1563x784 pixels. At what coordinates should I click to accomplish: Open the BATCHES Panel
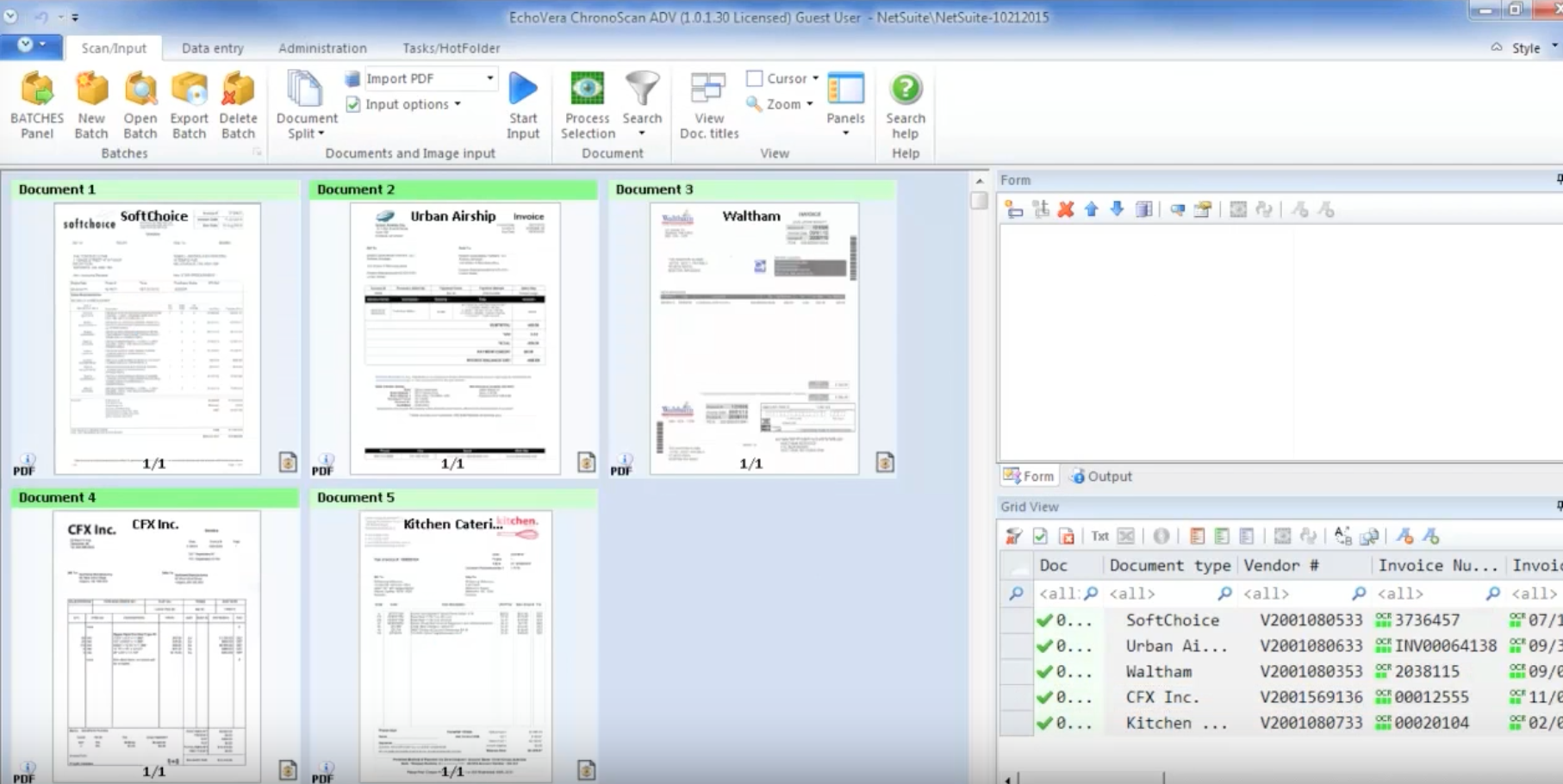37,105
